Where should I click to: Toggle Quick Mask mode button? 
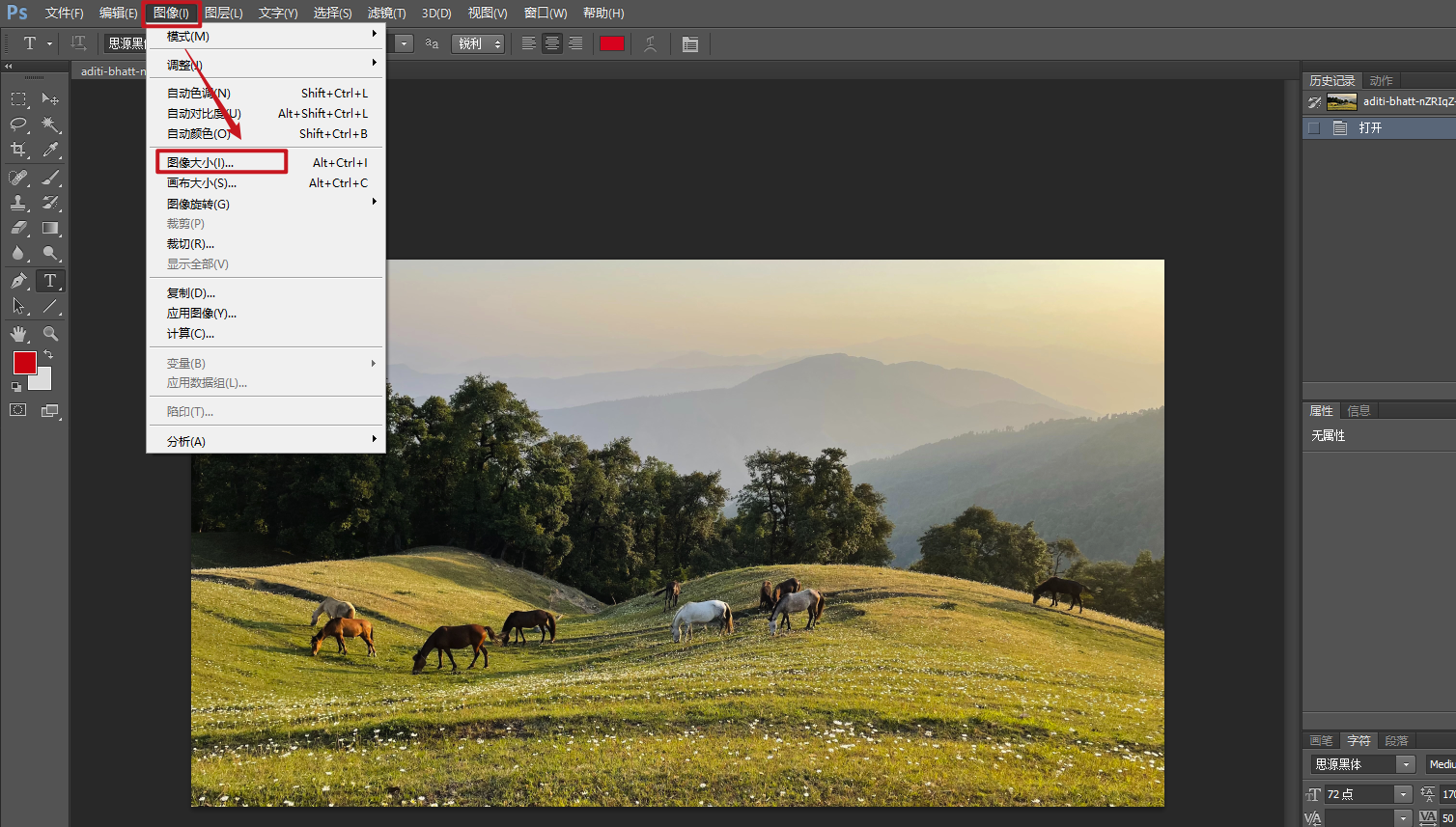(18, 410)
